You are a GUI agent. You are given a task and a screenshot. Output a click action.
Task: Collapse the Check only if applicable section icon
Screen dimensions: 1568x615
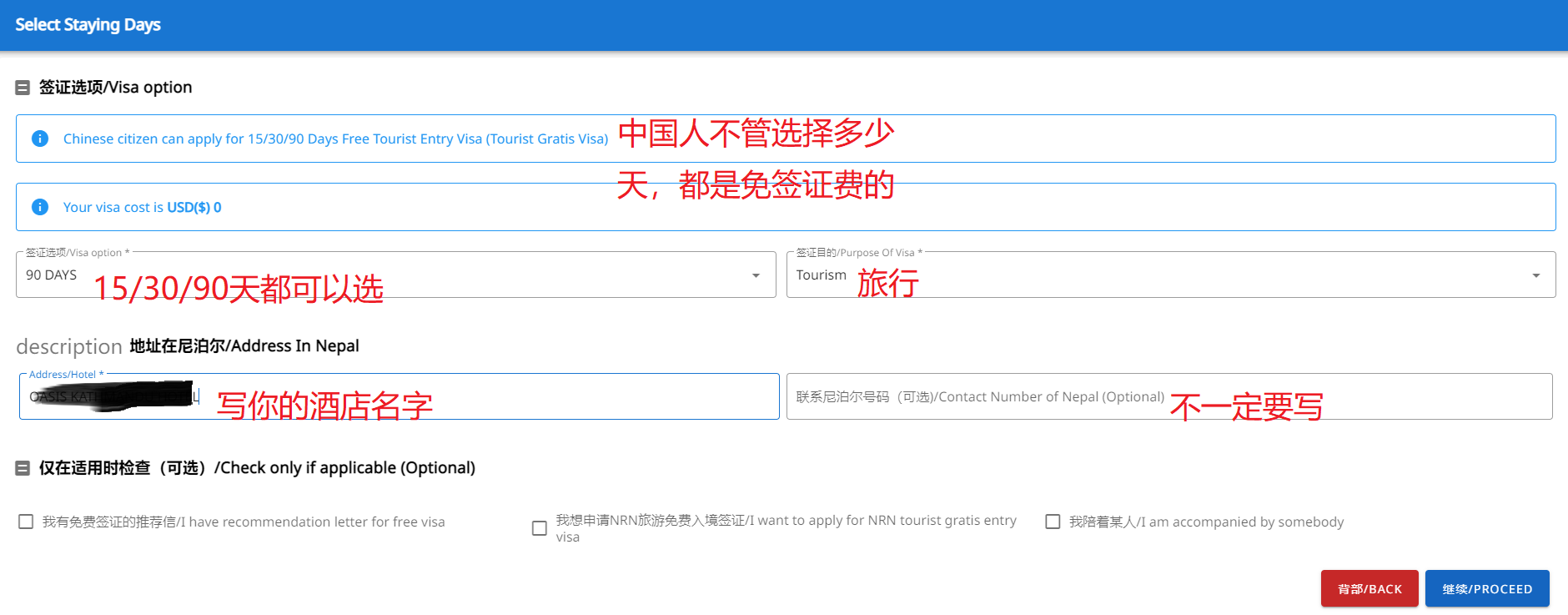click(x=23, y=468)
